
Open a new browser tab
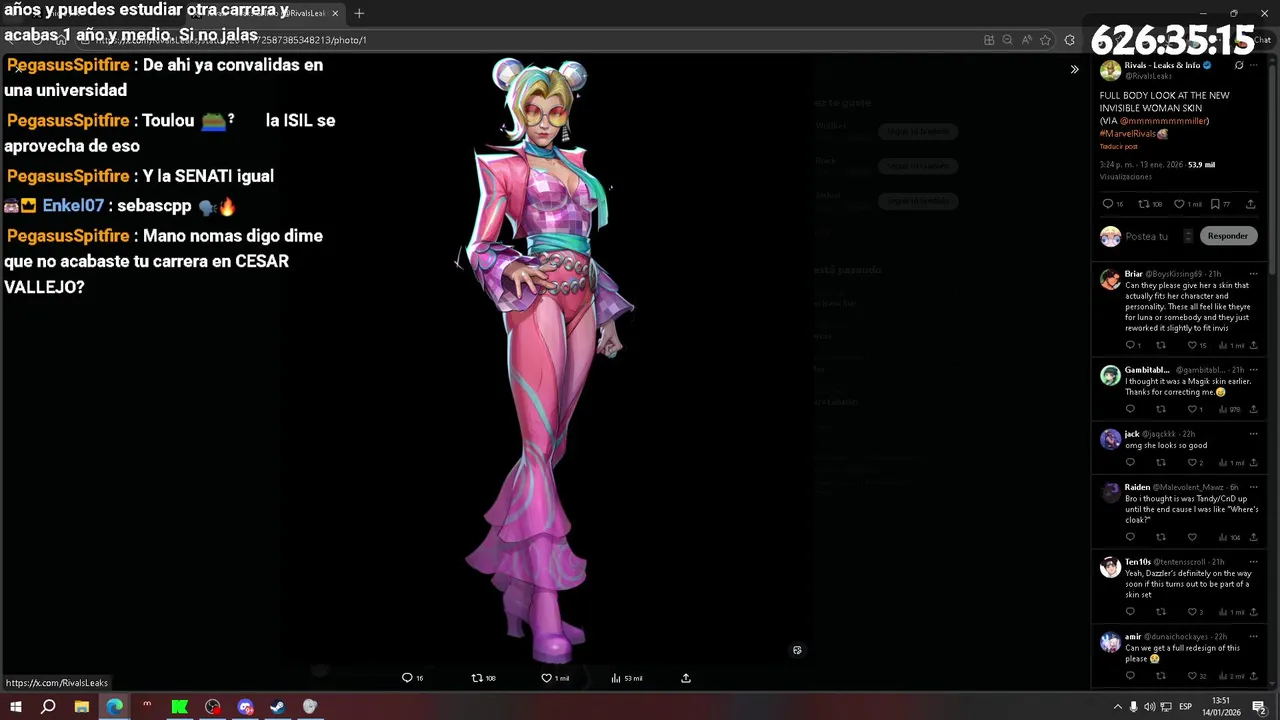tap(359, 13)
